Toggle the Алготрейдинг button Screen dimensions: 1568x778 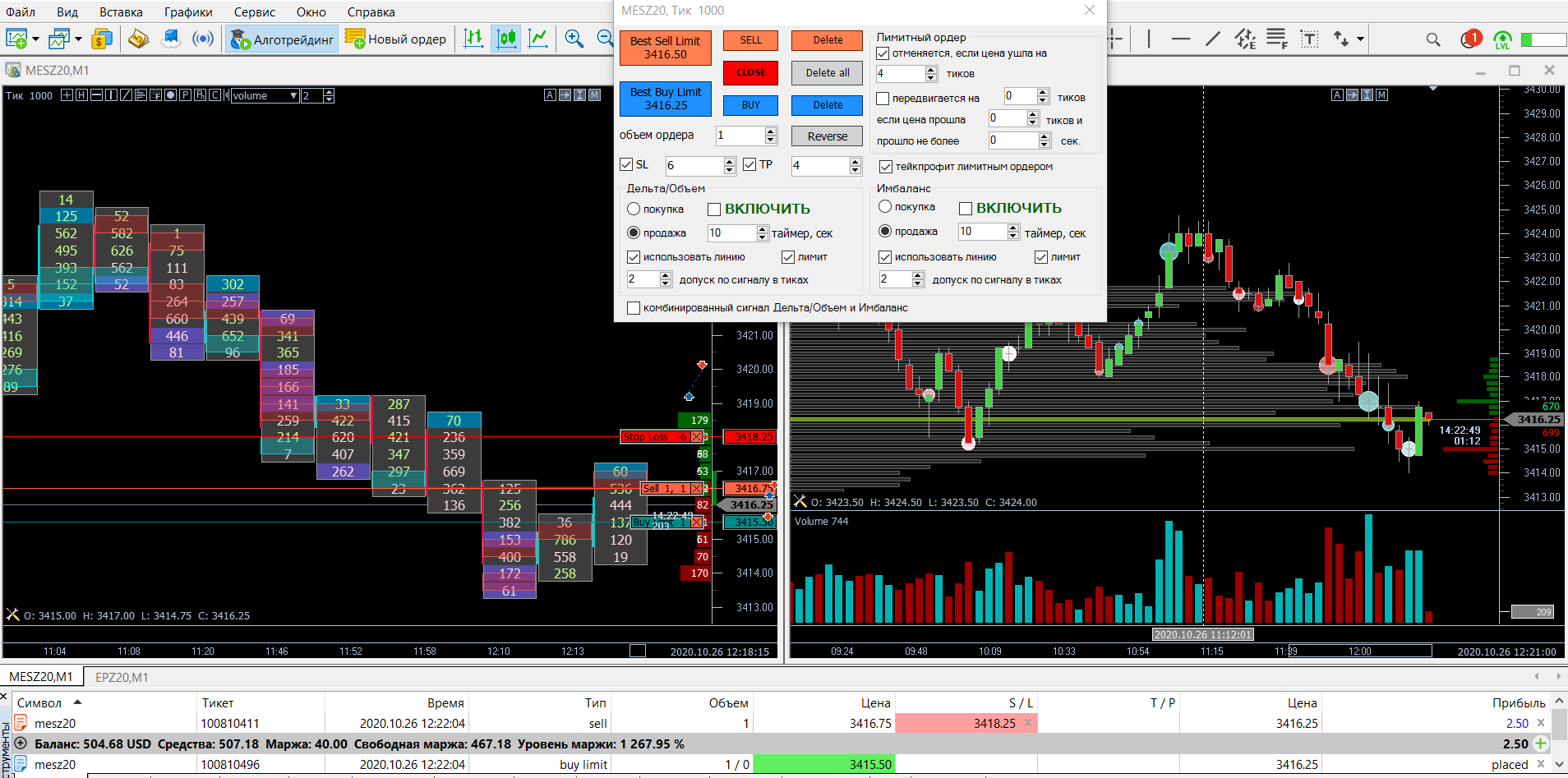(x=282, y=39)
